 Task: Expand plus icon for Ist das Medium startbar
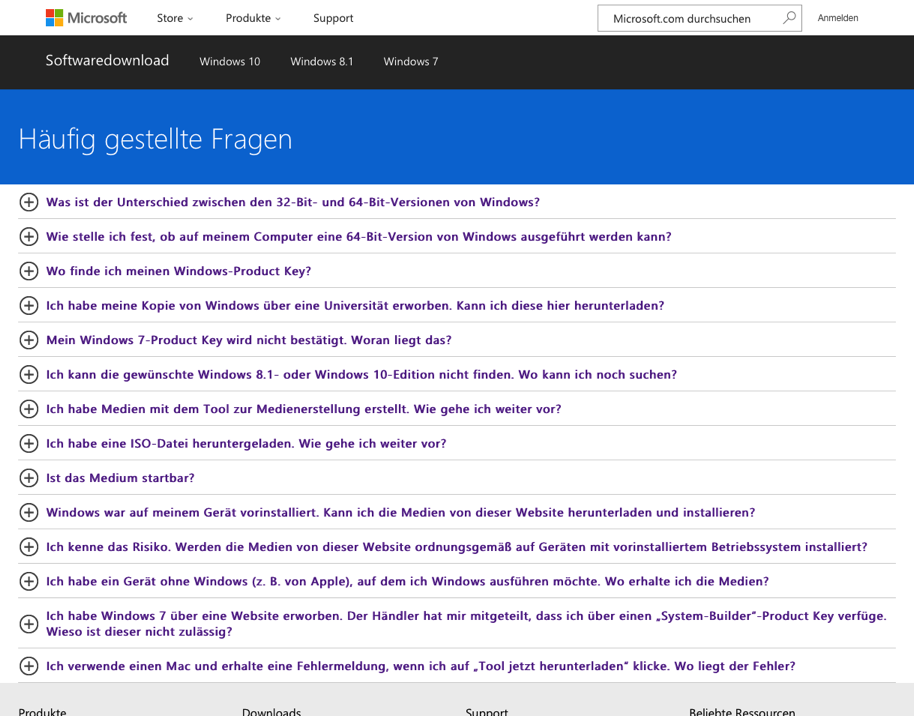[29, 478]
